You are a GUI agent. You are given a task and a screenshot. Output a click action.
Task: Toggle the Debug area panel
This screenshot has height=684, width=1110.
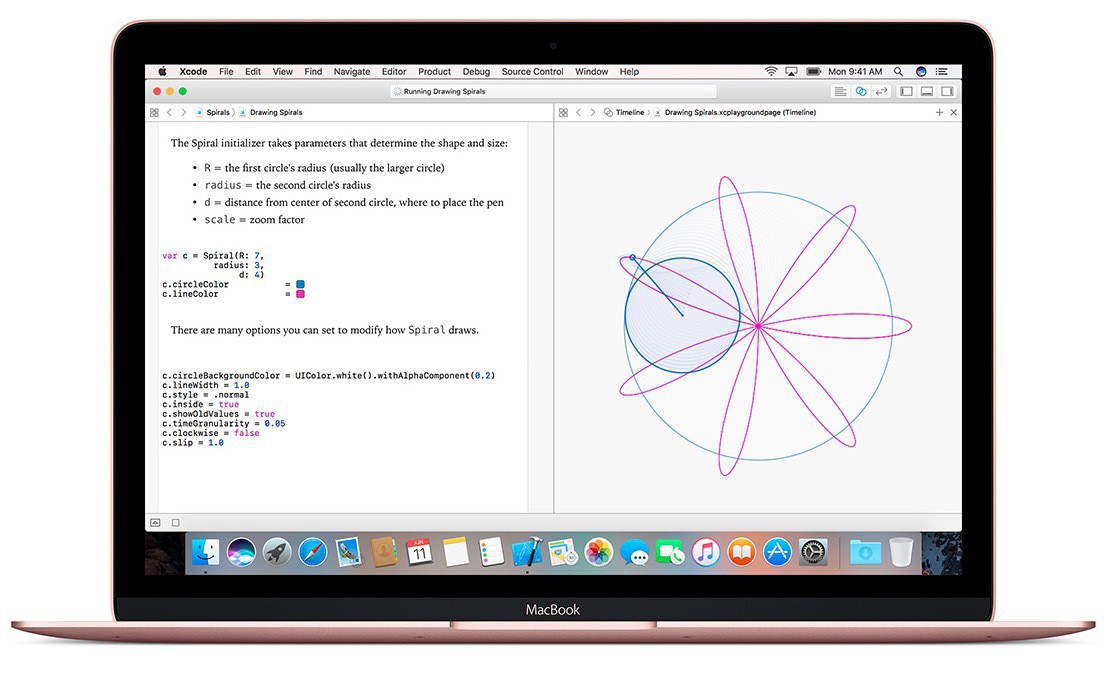coord(926,91)
